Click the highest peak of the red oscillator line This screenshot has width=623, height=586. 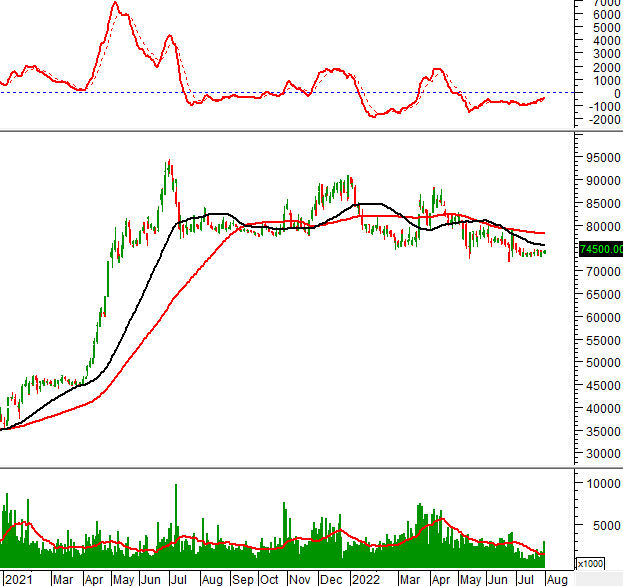click(115, 3)
